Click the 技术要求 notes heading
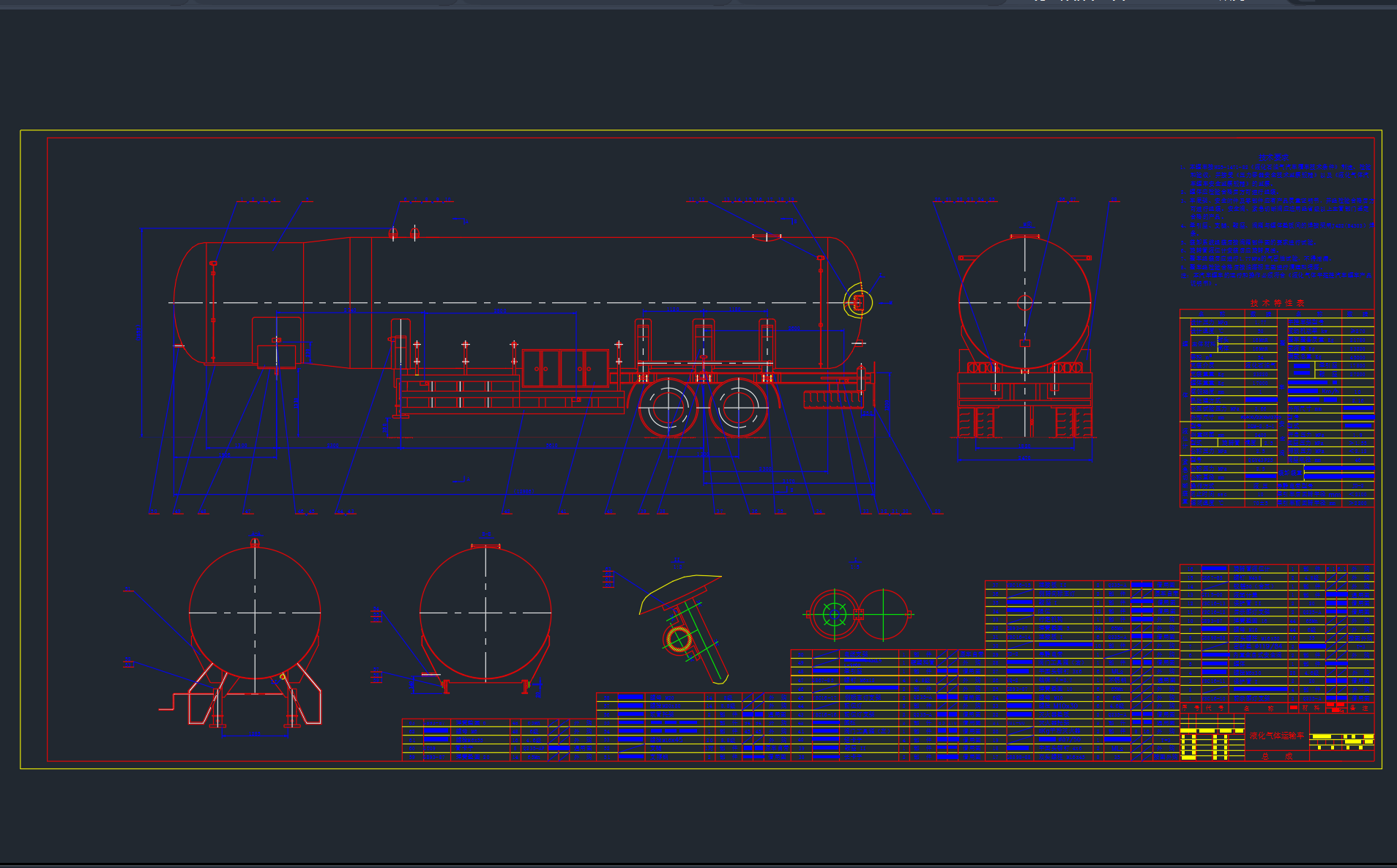The height and width of the screenshot is (868, 1397). click(1274, 157)
